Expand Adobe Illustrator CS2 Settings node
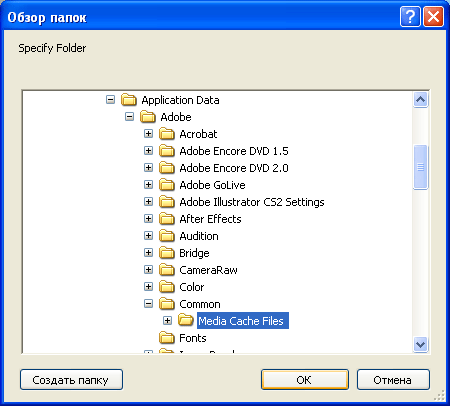Image resolution: width=450 pixels, height=406 pixels. (148, 202)
